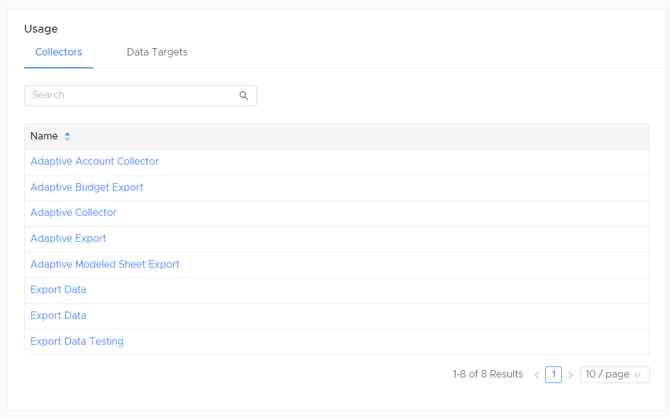Open Adaptive Account Collector link

tap(94, 162)
